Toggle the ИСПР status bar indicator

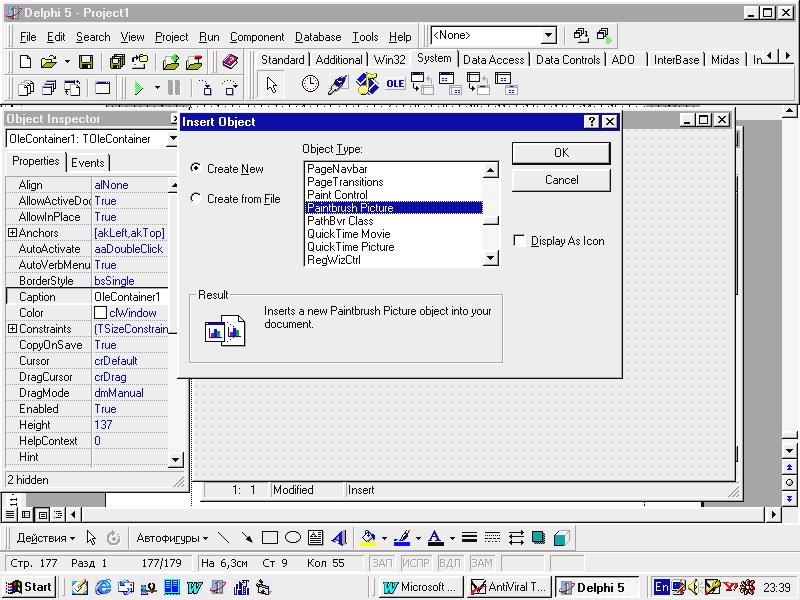click(416, 563)
